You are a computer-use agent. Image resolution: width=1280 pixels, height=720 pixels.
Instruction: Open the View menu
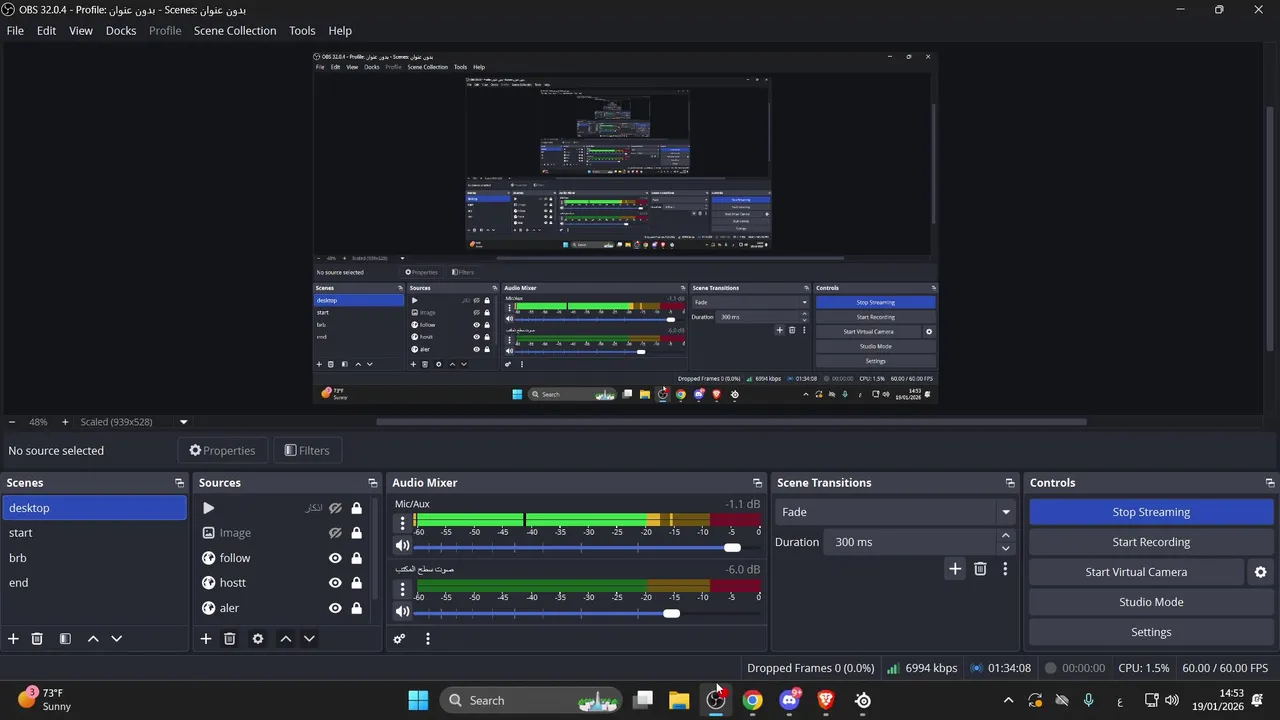[81, 31]
